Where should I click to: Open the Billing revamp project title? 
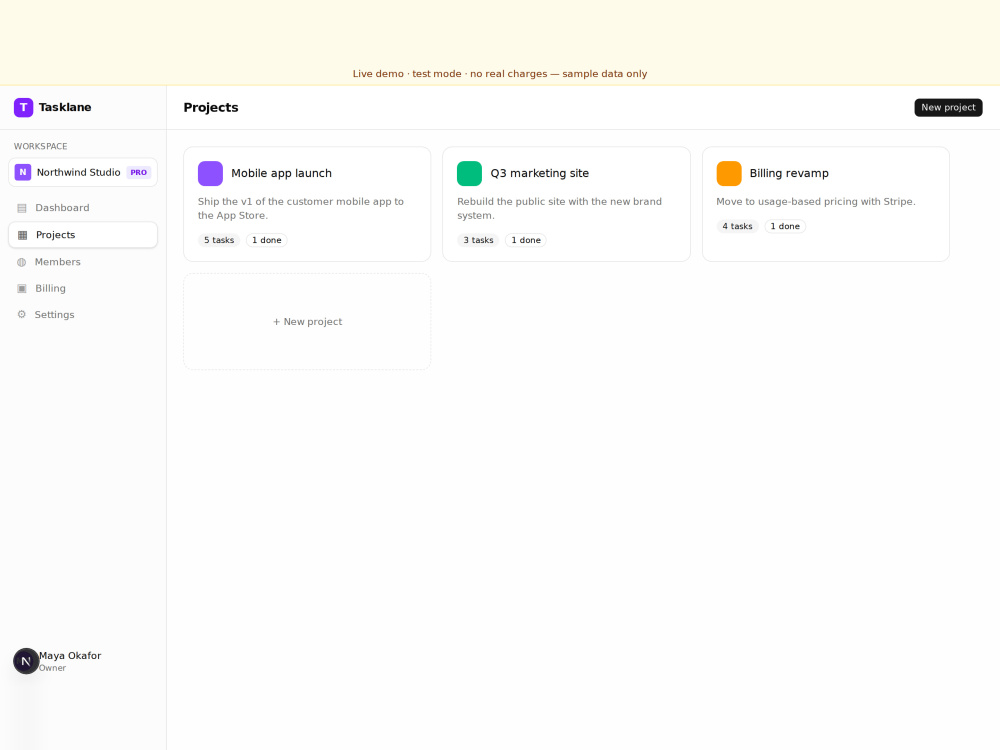[789, 173]
